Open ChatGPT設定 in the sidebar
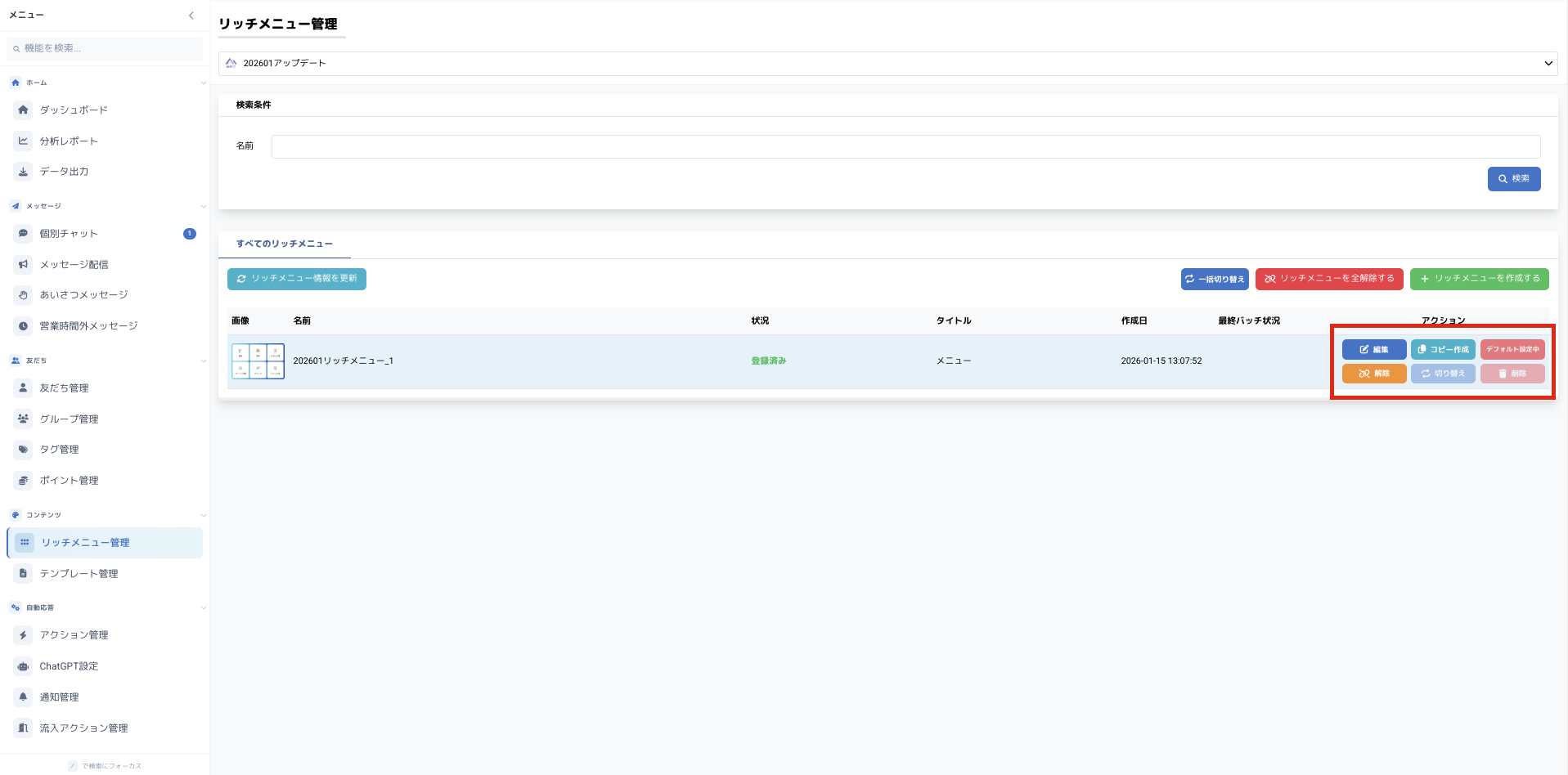Image resolution: width=1568 pixels, height=775 pixels. point(69,666)
